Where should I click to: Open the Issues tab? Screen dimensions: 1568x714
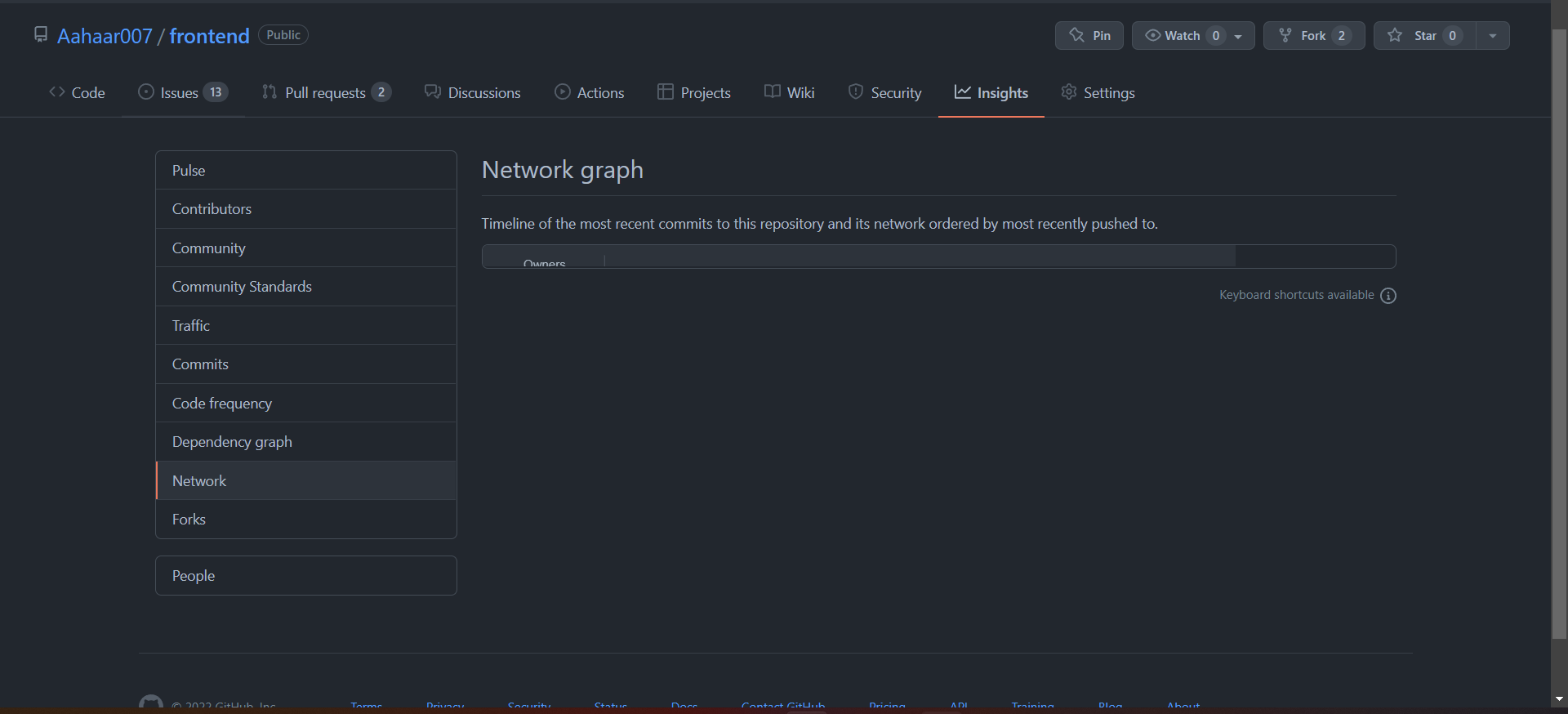coord(183,92)
